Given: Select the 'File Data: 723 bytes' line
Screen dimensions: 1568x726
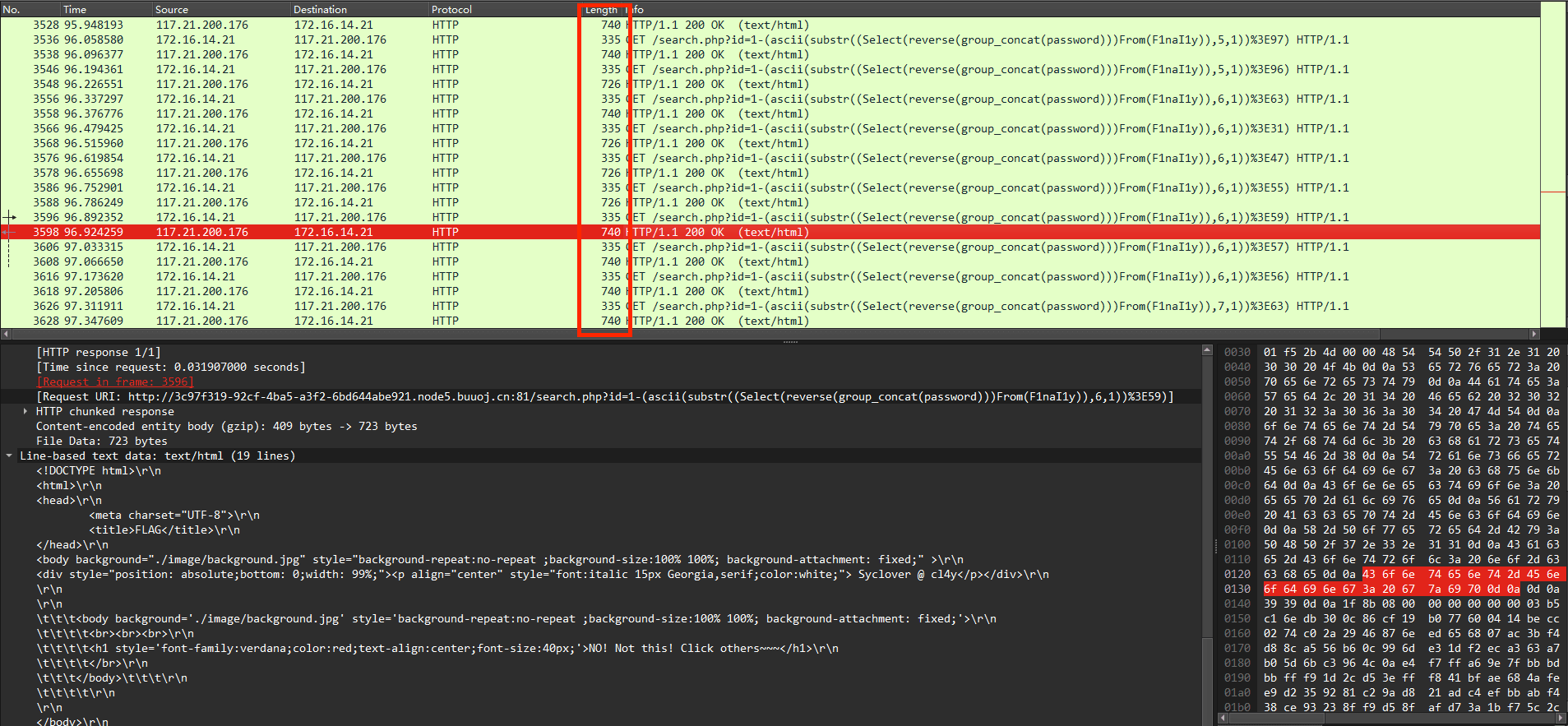Looking at the screenshot, I should (102, 441).
